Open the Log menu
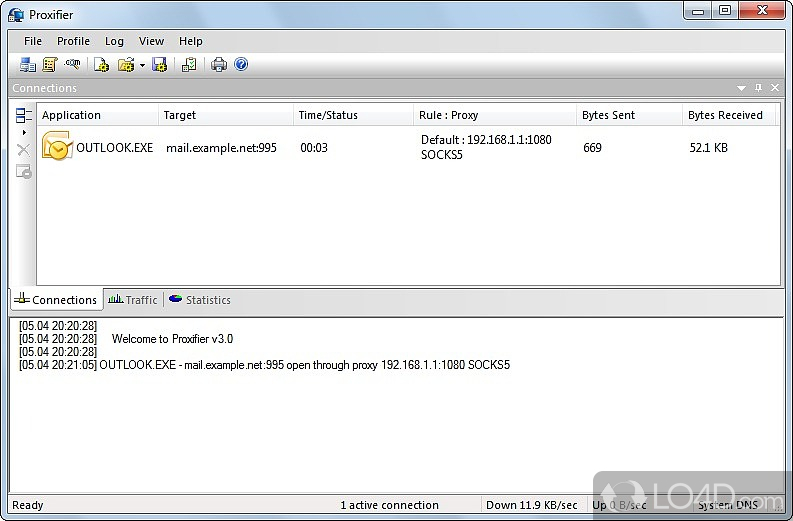The height and width of the screenshot is (521, 793). (114, 41)
